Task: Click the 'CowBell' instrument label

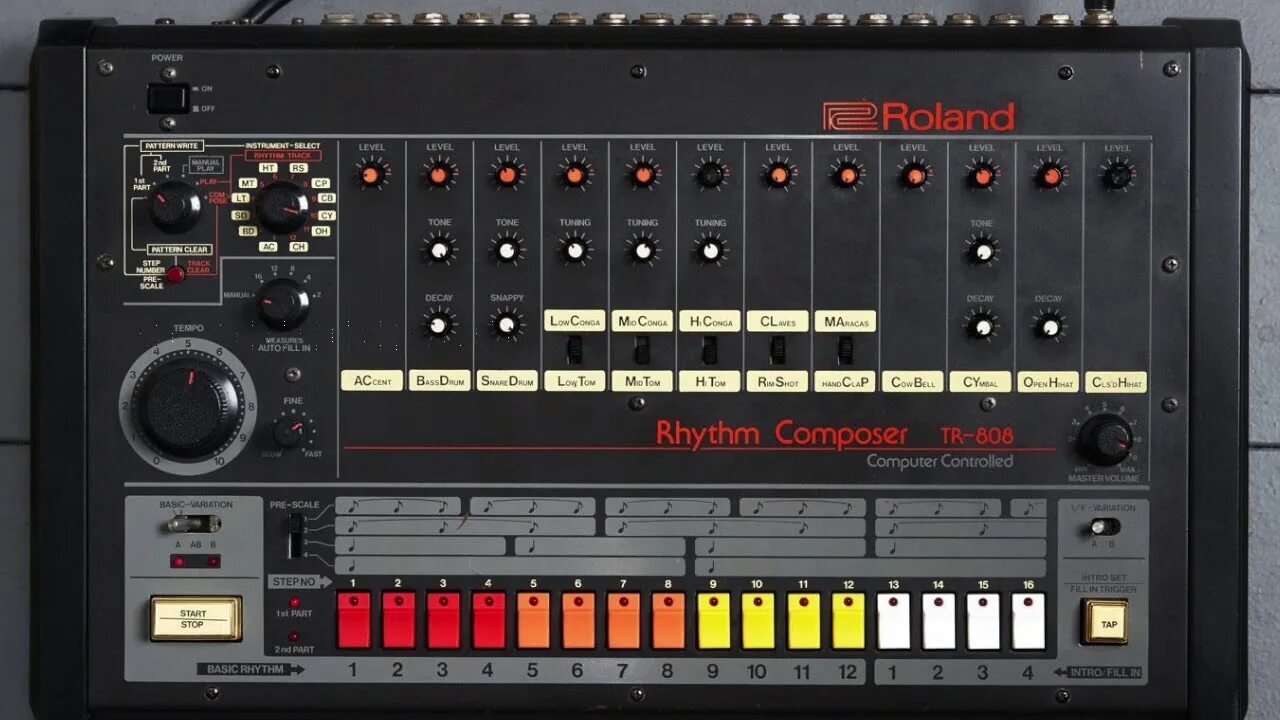Action: (x=913, y=382)
